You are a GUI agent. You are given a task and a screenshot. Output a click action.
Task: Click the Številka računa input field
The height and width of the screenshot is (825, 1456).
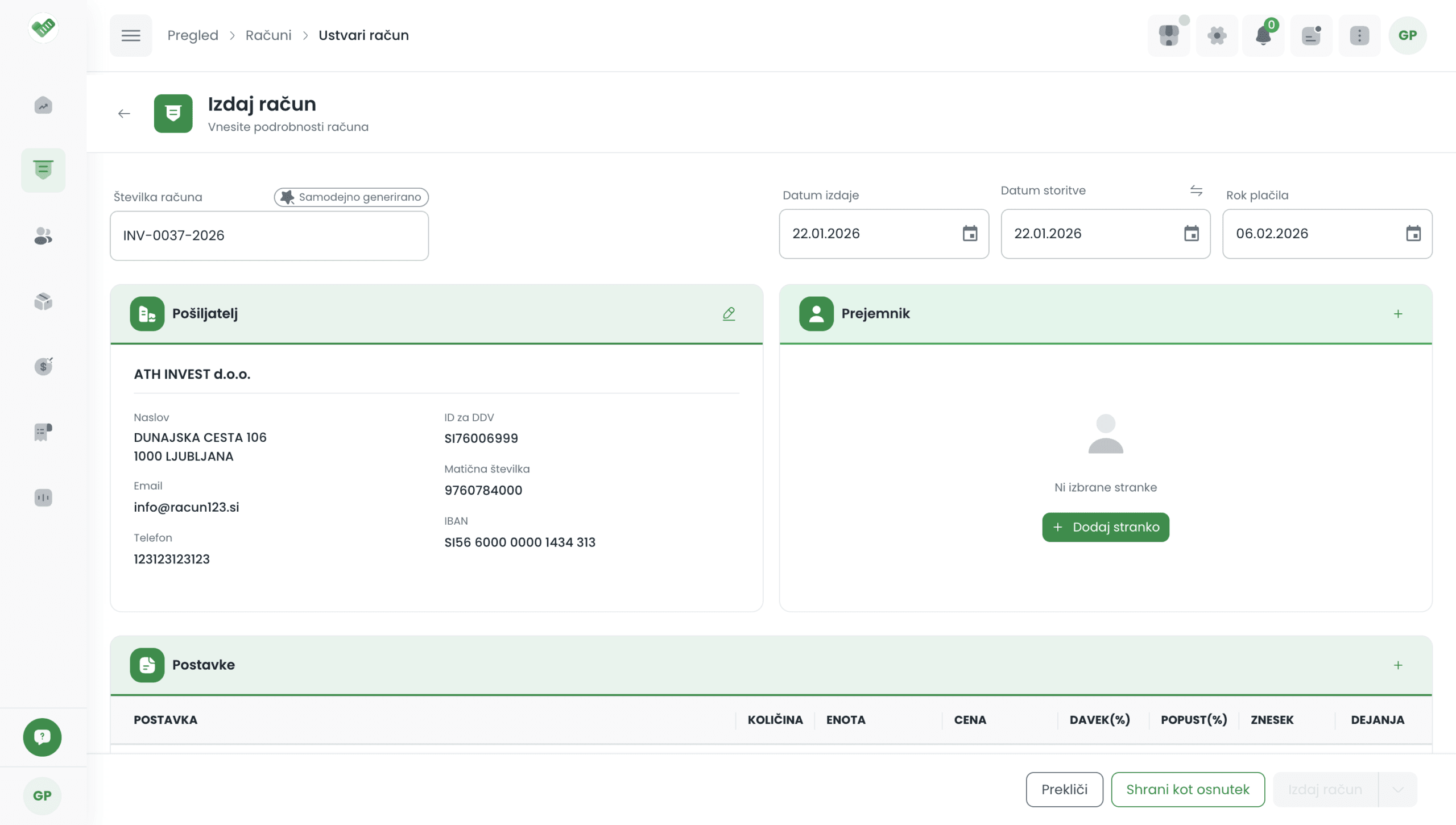coord(269,235)
